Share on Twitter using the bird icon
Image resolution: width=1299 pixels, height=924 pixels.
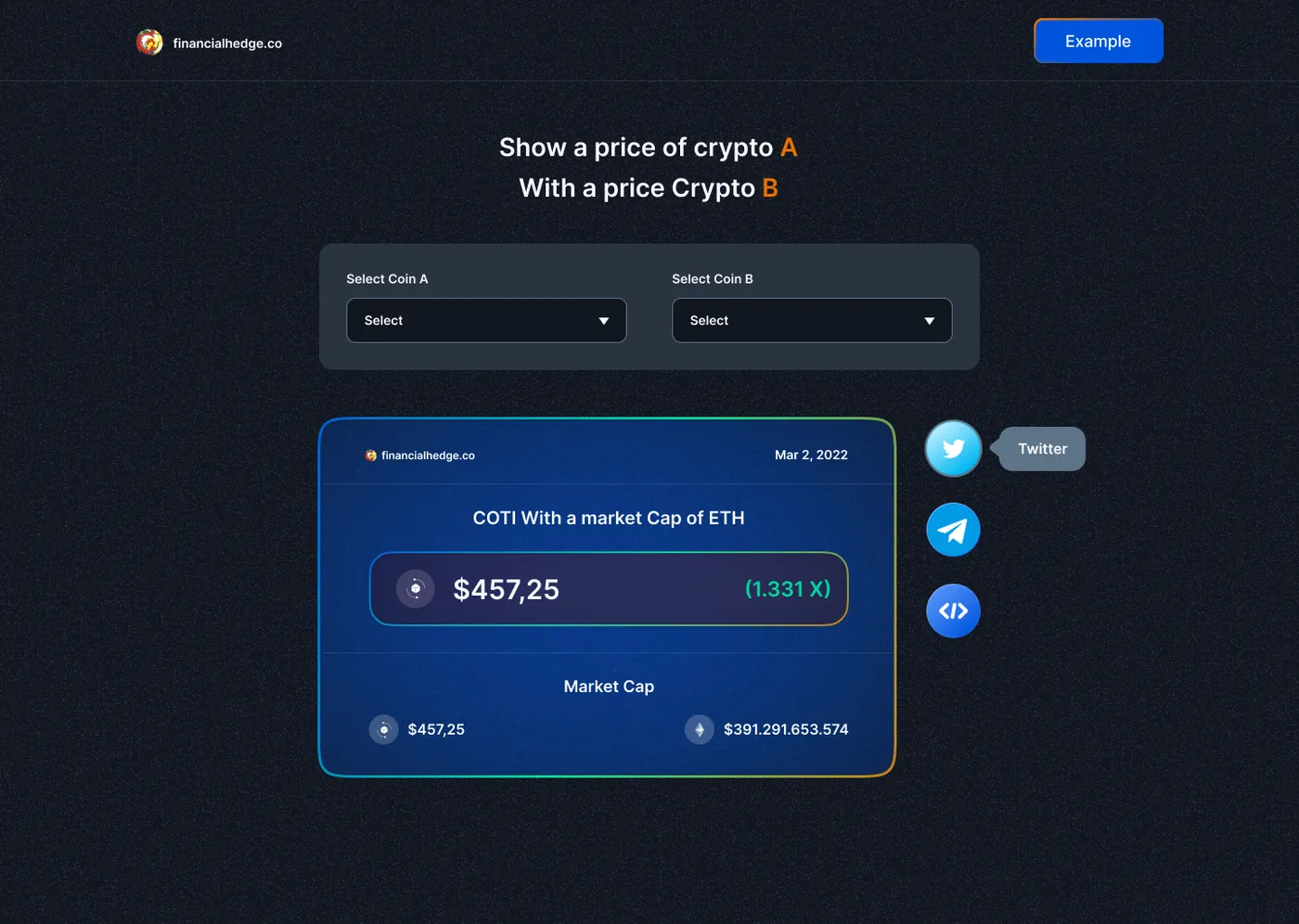(x=953, y=449)
